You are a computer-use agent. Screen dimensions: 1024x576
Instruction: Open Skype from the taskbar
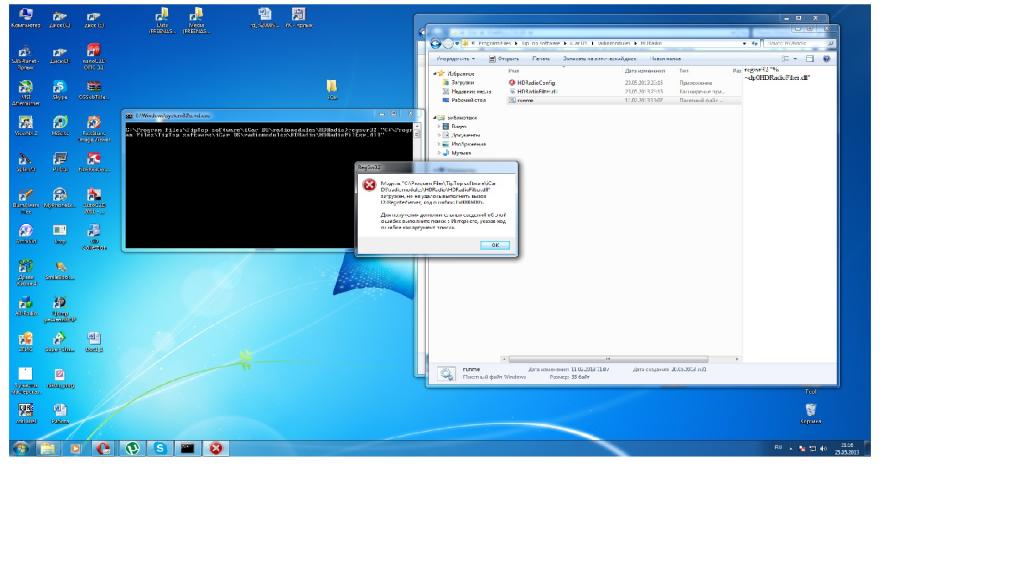159,448
